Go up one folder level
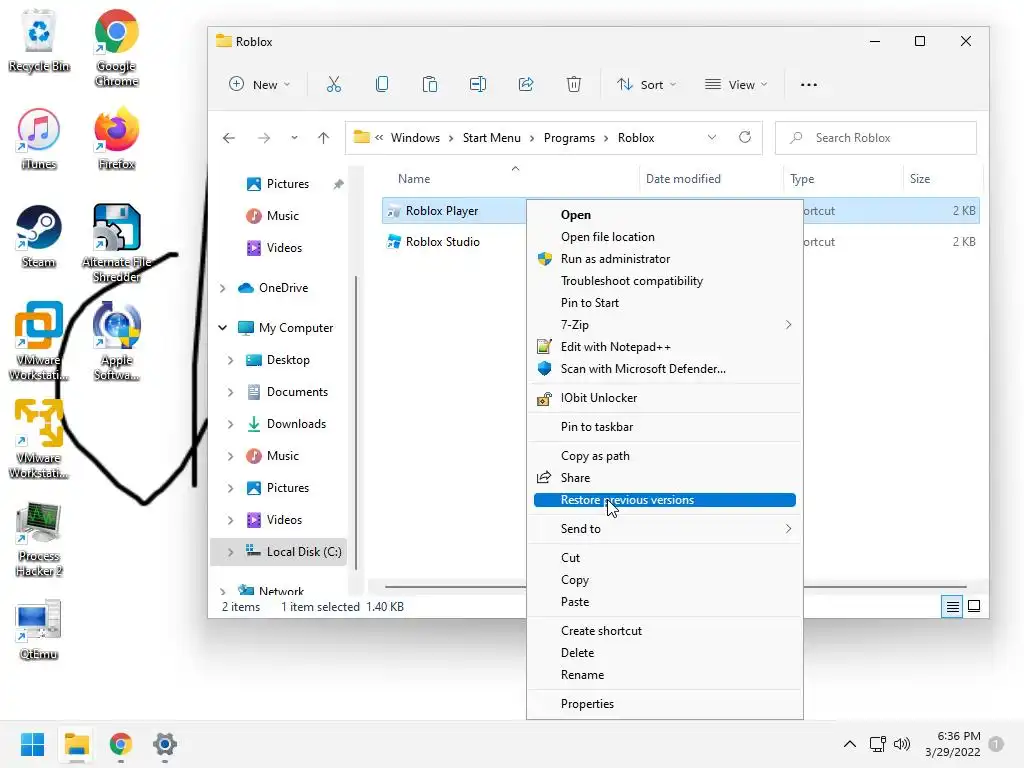This screenshot has width=1024, height=768. coord(323,138)
